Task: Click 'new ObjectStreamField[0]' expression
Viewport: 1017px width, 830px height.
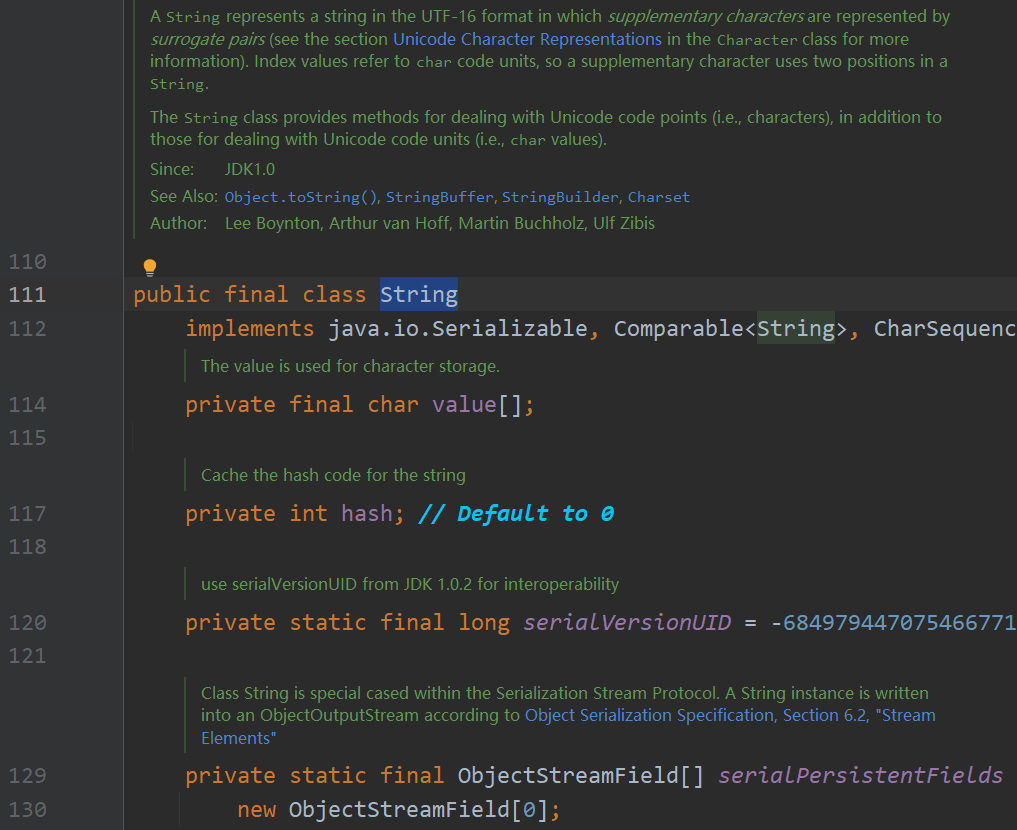Action: (x=393, y=809)
